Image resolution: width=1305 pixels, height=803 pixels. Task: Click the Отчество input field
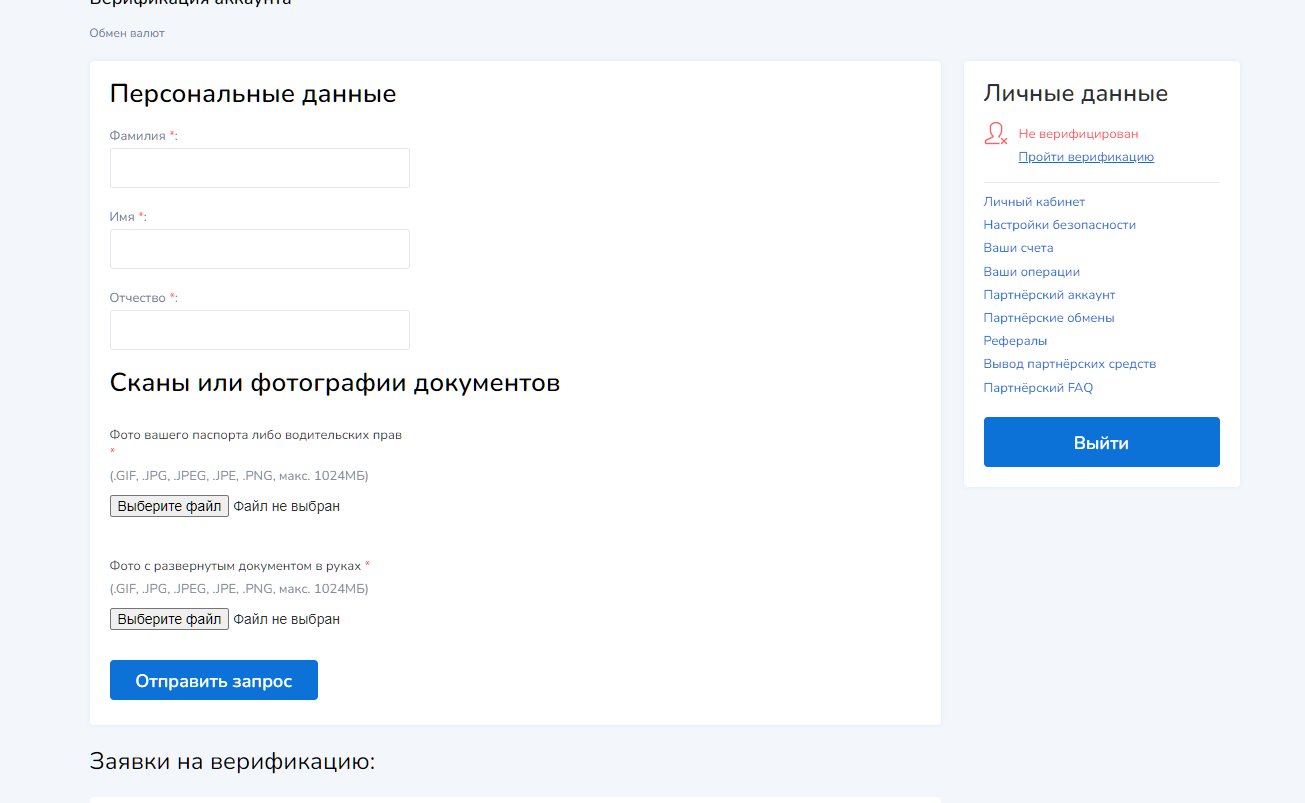260,330
